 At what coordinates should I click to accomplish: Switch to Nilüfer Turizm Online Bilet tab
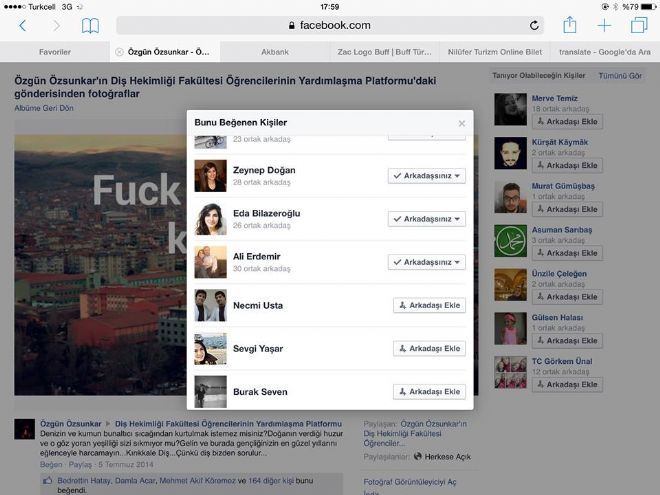[x=495, y=52]
